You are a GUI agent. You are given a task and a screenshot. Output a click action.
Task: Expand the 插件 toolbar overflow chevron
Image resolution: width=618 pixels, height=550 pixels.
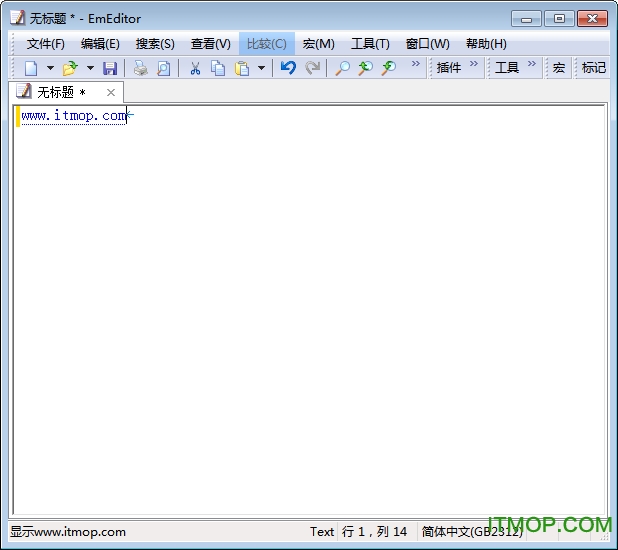(474, 63)
